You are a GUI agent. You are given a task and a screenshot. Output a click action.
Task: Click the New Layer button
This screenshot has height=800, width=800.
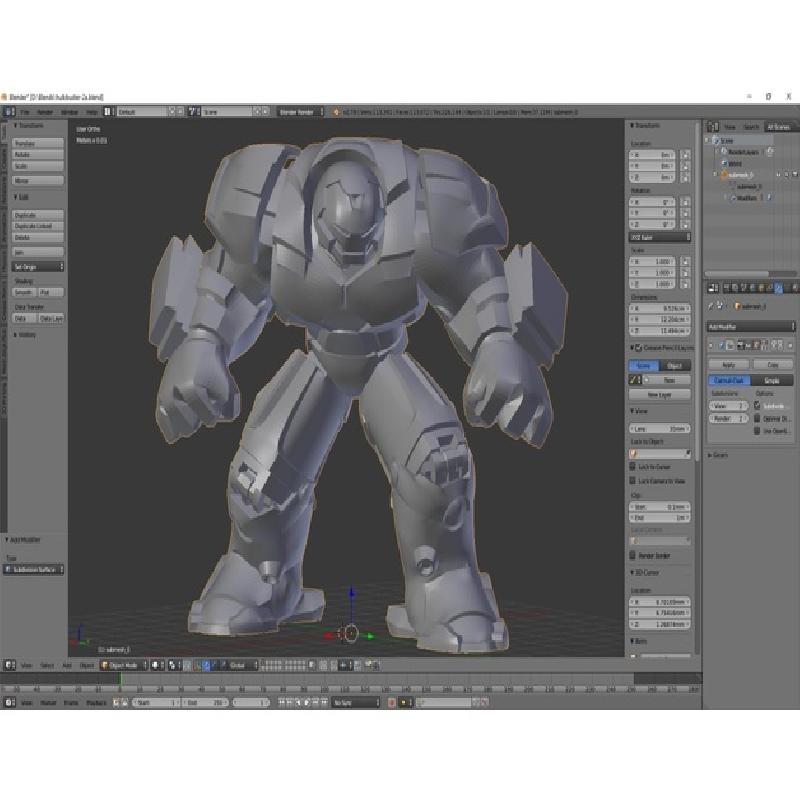point(660,394)
